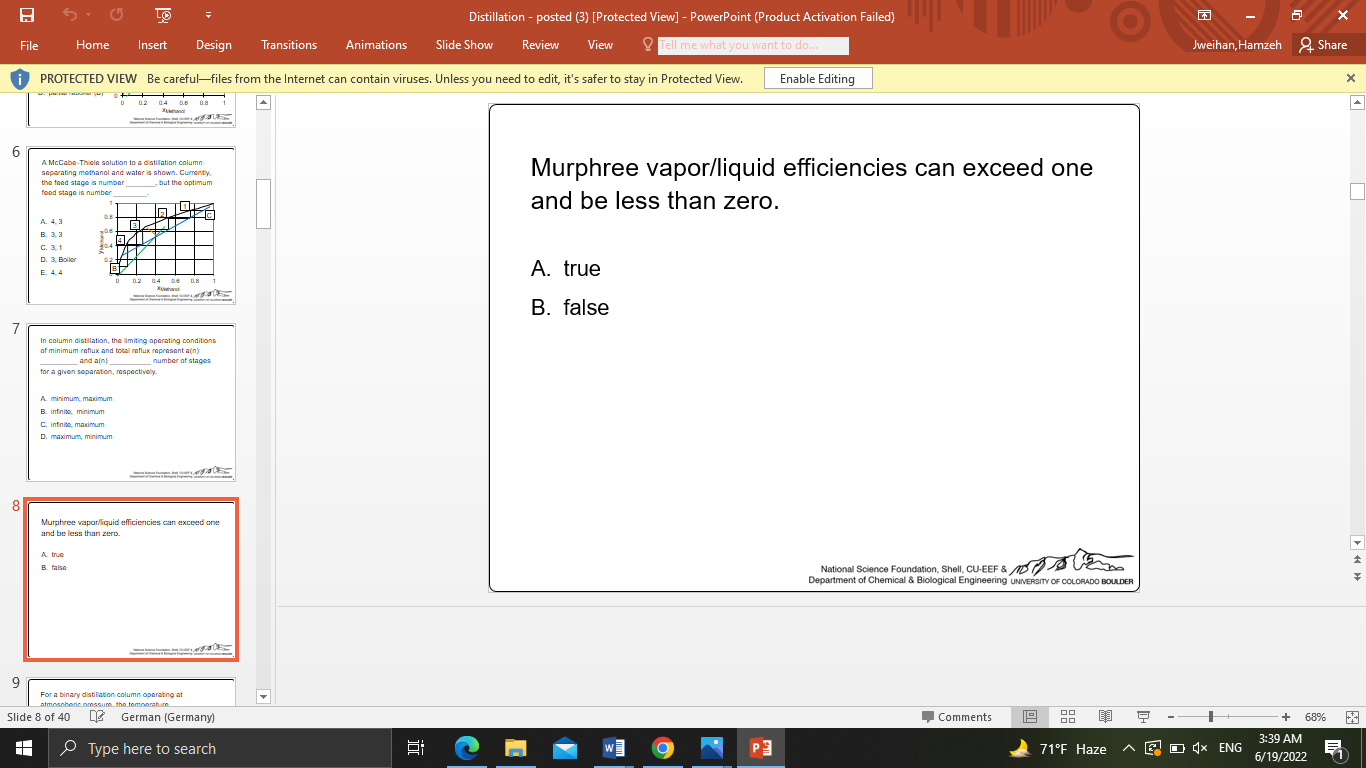This screenshot has height=768, width=1366.
Task: Click the zoom out minus button
Action: pos(1169,717)
